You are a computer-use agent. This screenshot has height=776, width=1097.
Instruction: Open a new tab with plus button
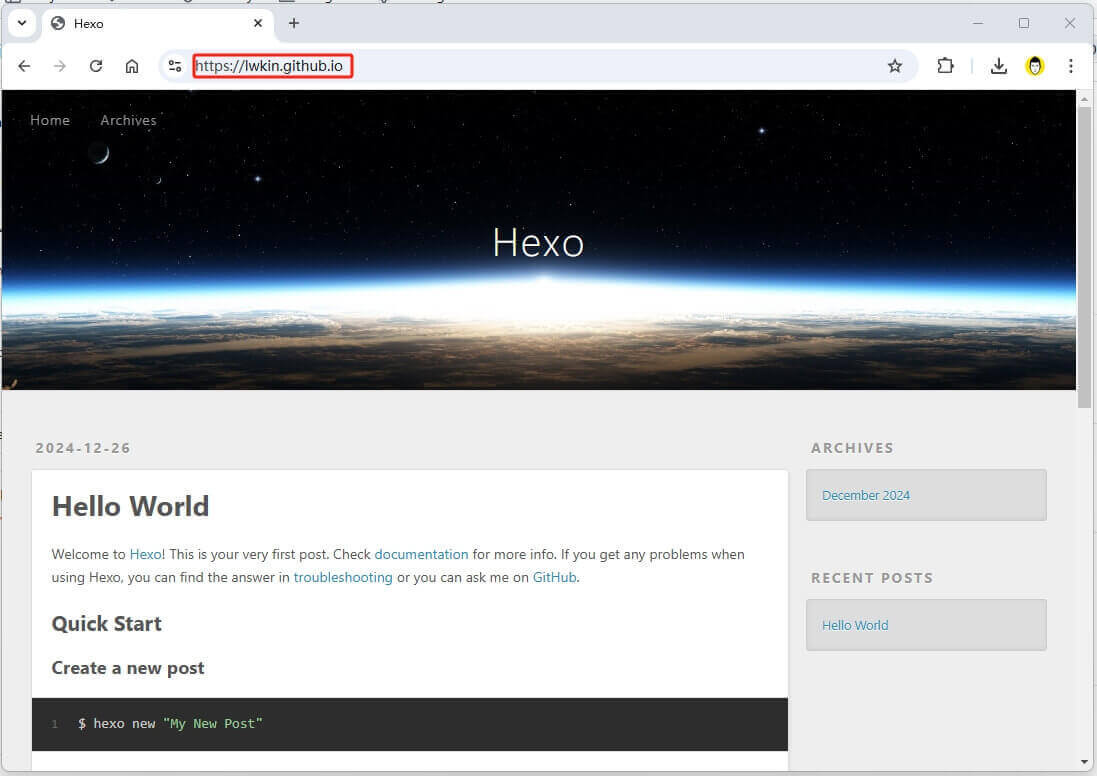(294, 23)
